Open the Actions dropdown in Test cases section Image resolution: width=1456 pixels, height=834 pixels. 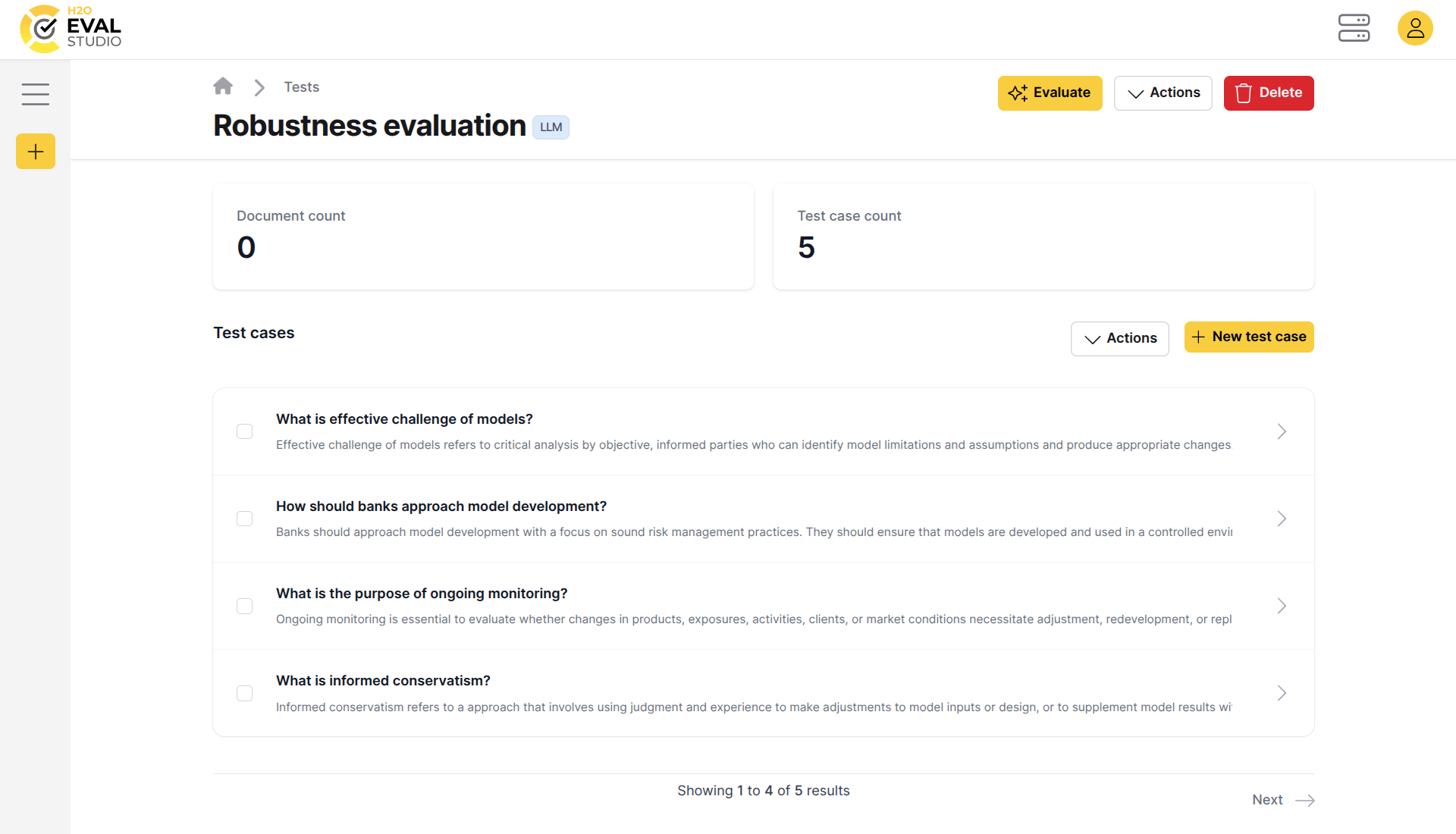1119,338
